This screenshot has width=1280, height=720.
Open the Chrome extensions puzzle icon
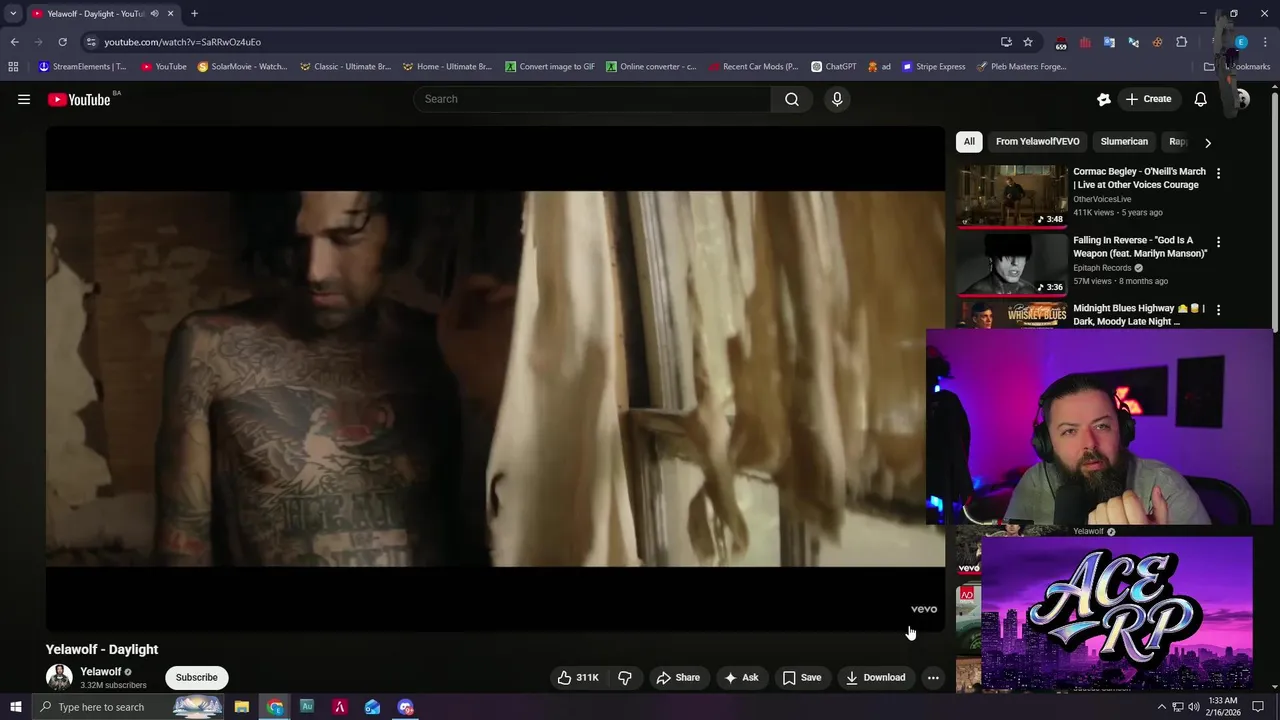[x=1181, y=42]
